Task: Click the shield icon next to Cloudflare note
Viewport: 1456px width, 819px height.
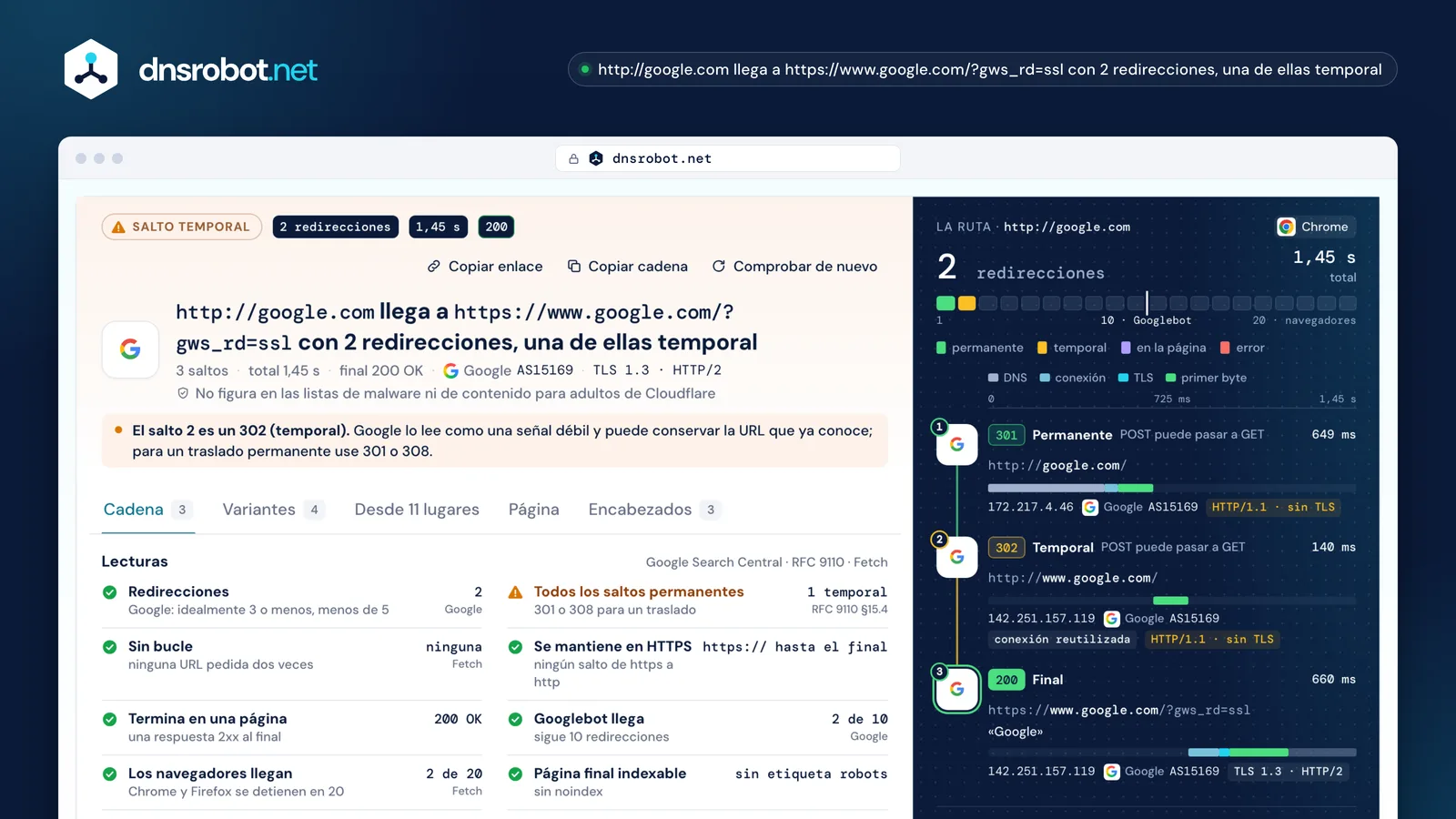Action: coord(183,393)
